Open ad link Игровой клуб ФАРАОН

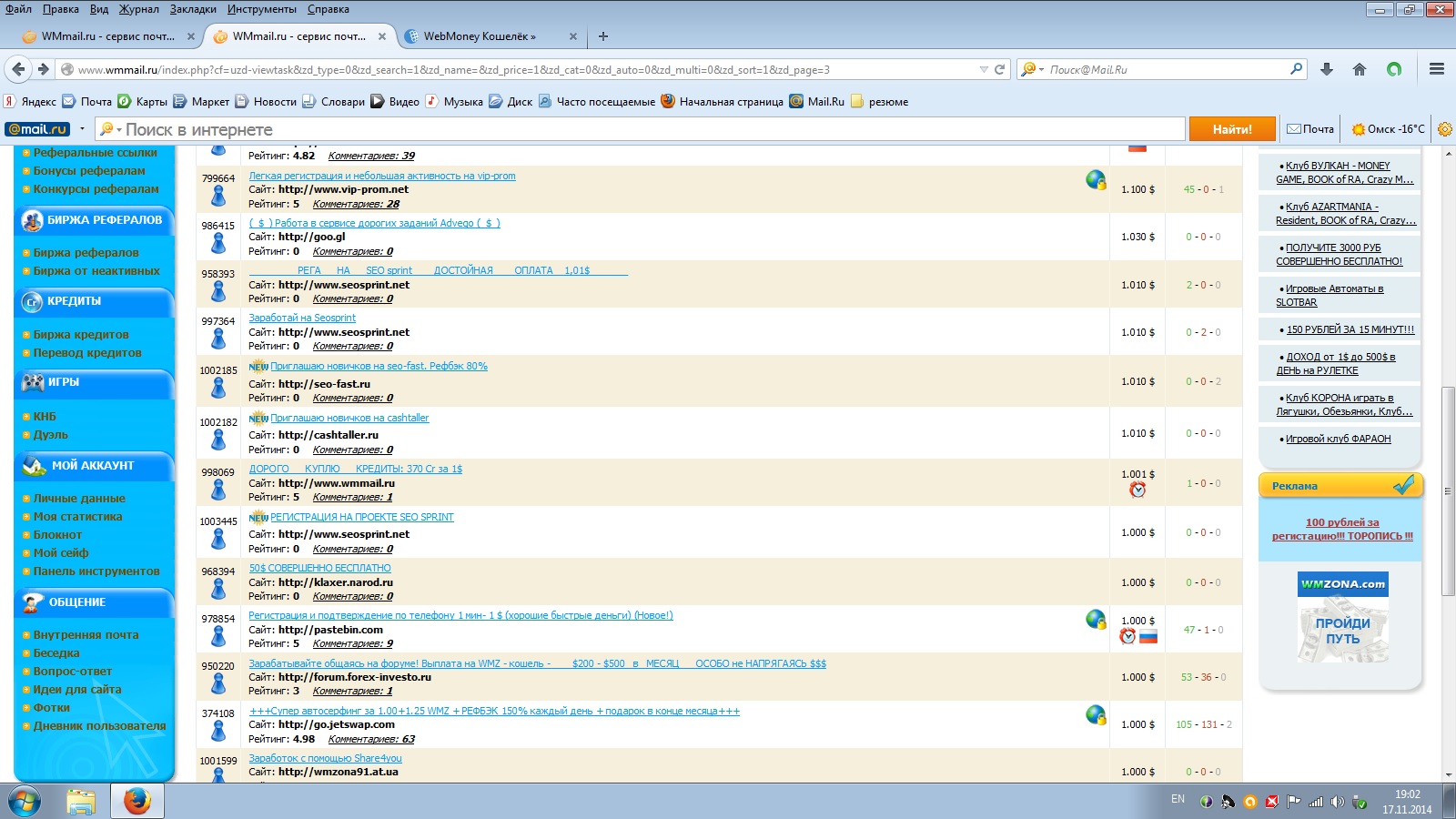coord(1339,439)
